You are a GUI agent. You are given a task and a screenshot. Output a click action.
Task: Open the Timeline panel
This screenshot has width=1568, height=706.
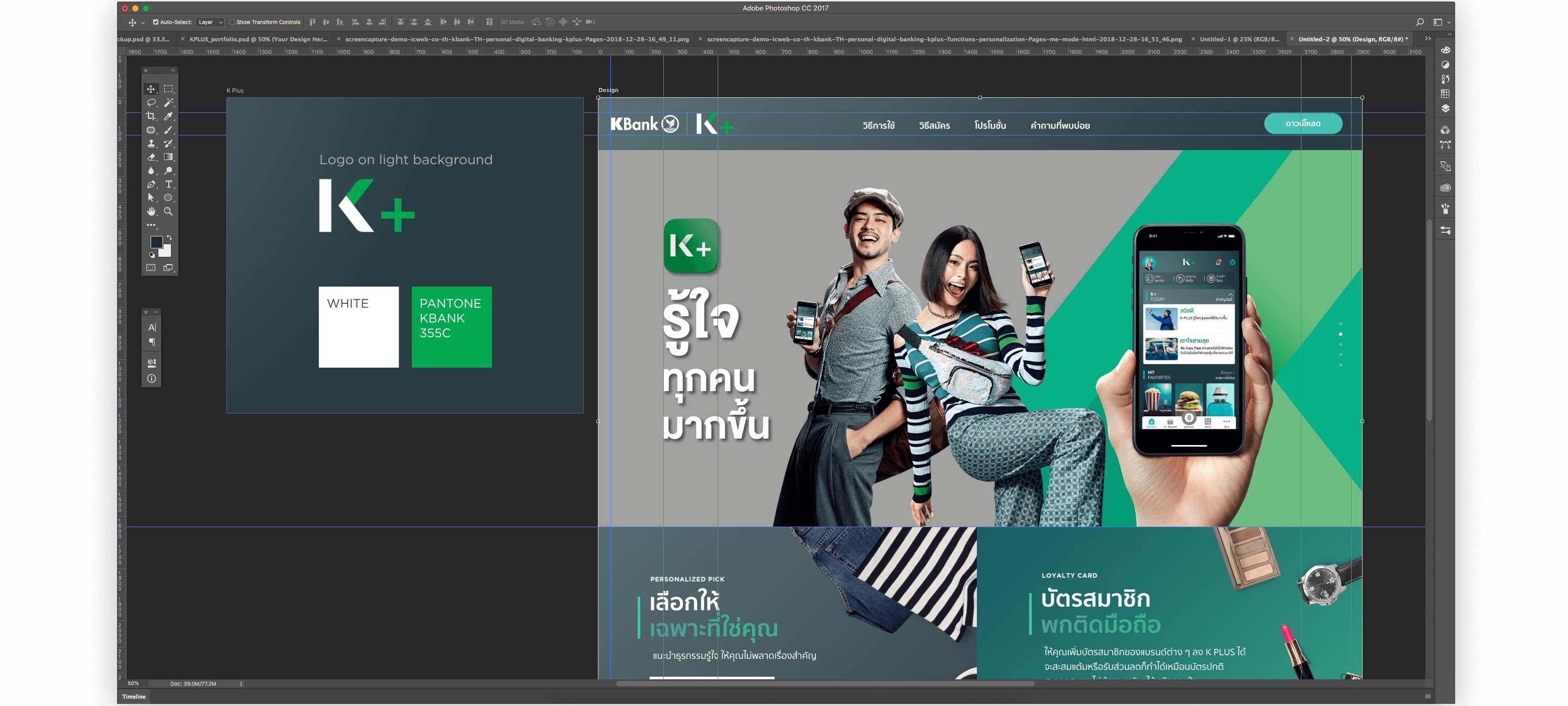(x=134, y=696)
